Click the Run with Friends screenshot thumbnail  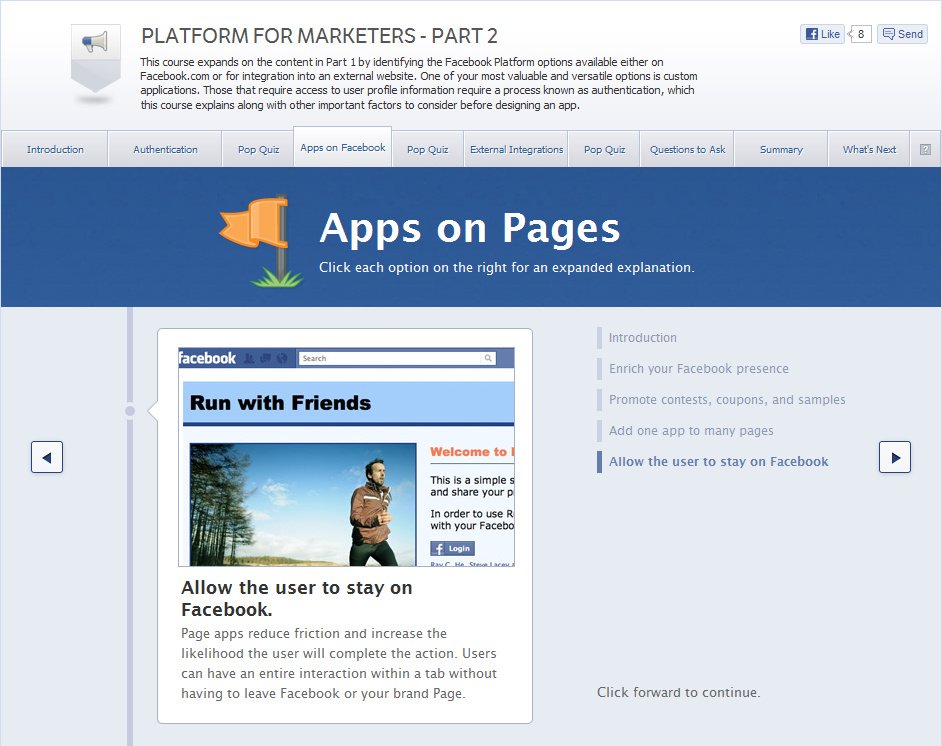[x=347, y=456]
